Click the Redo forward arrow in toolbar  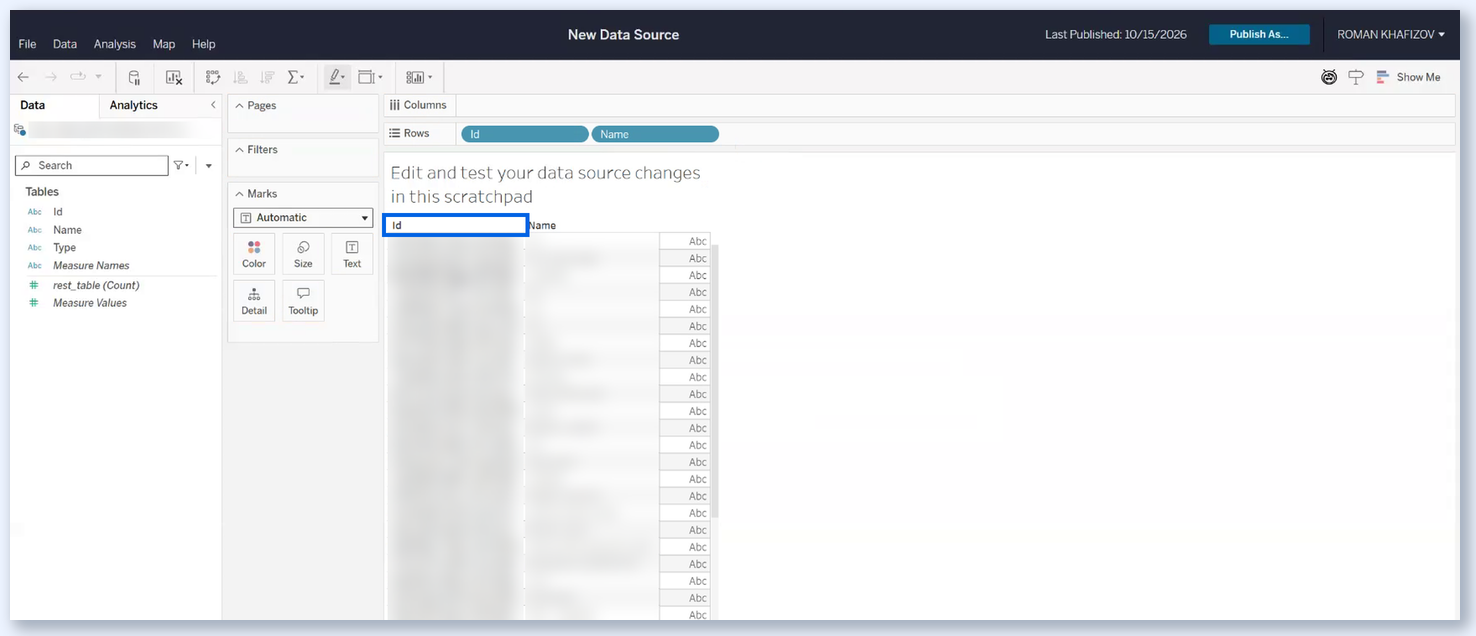51,77
